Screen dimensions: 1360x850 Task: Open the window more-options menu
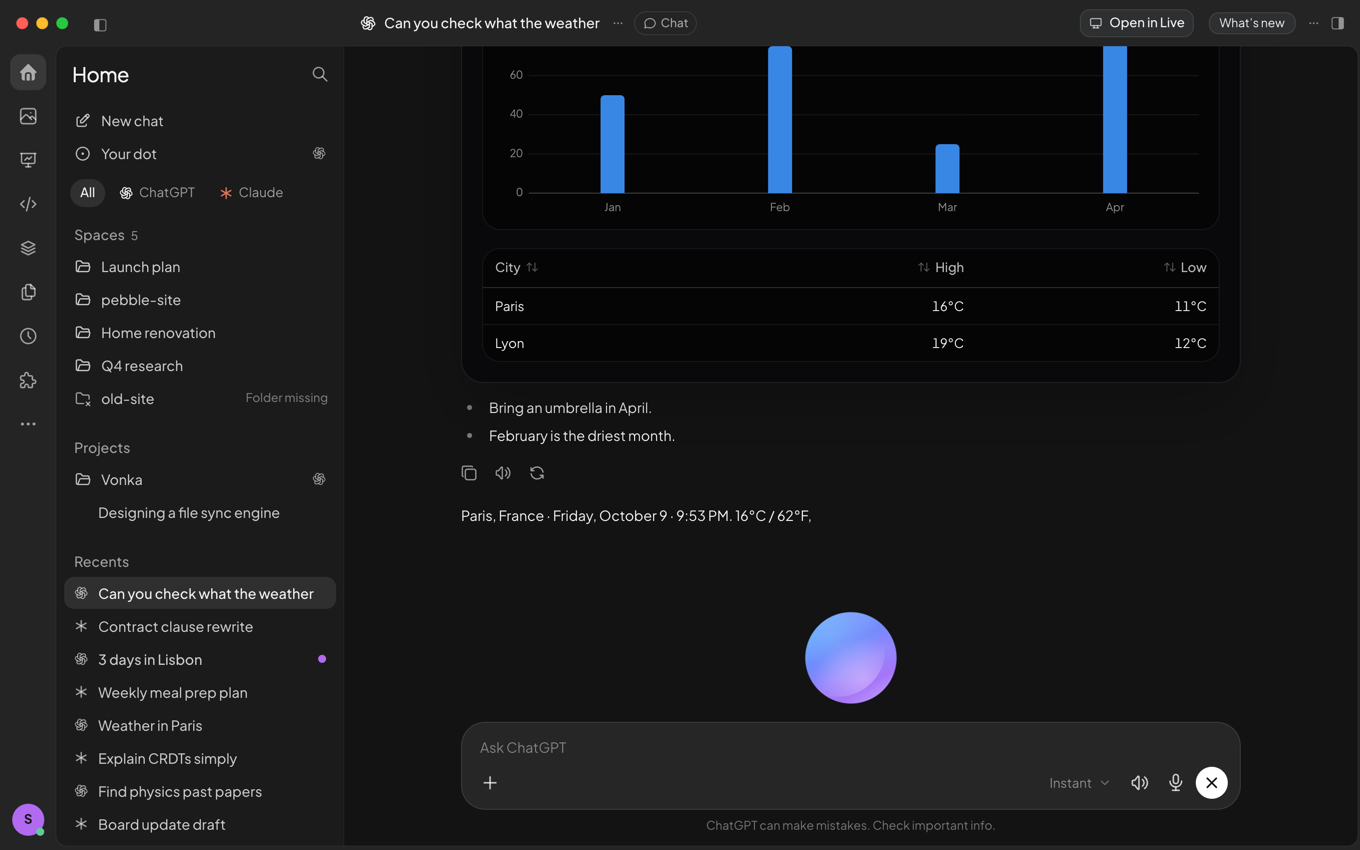tap(1314, 23)
